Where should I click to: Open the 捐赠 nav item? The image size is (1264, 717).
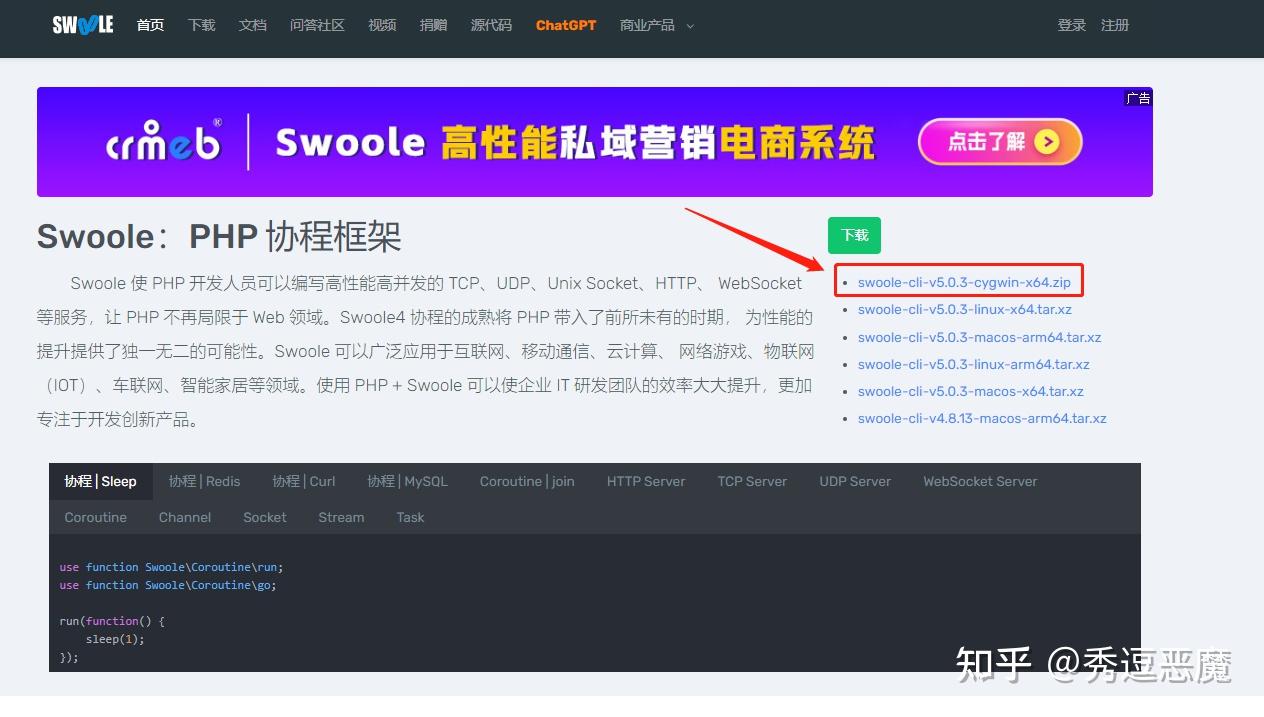[x=434, y=25]
